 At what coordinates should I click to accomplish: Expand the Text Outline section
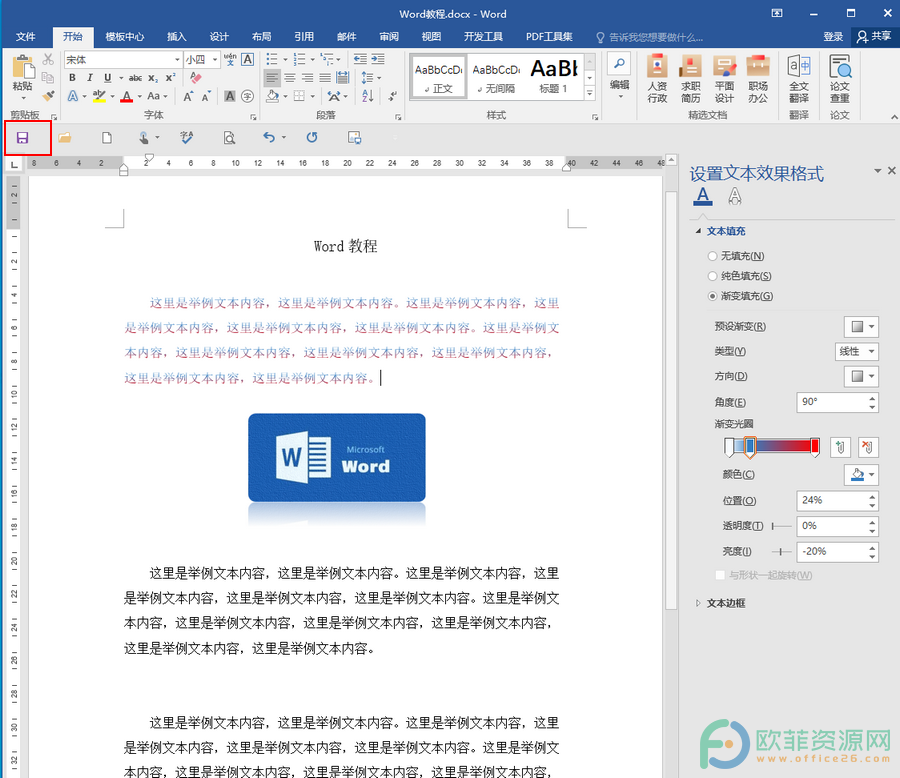click(726, 603)
